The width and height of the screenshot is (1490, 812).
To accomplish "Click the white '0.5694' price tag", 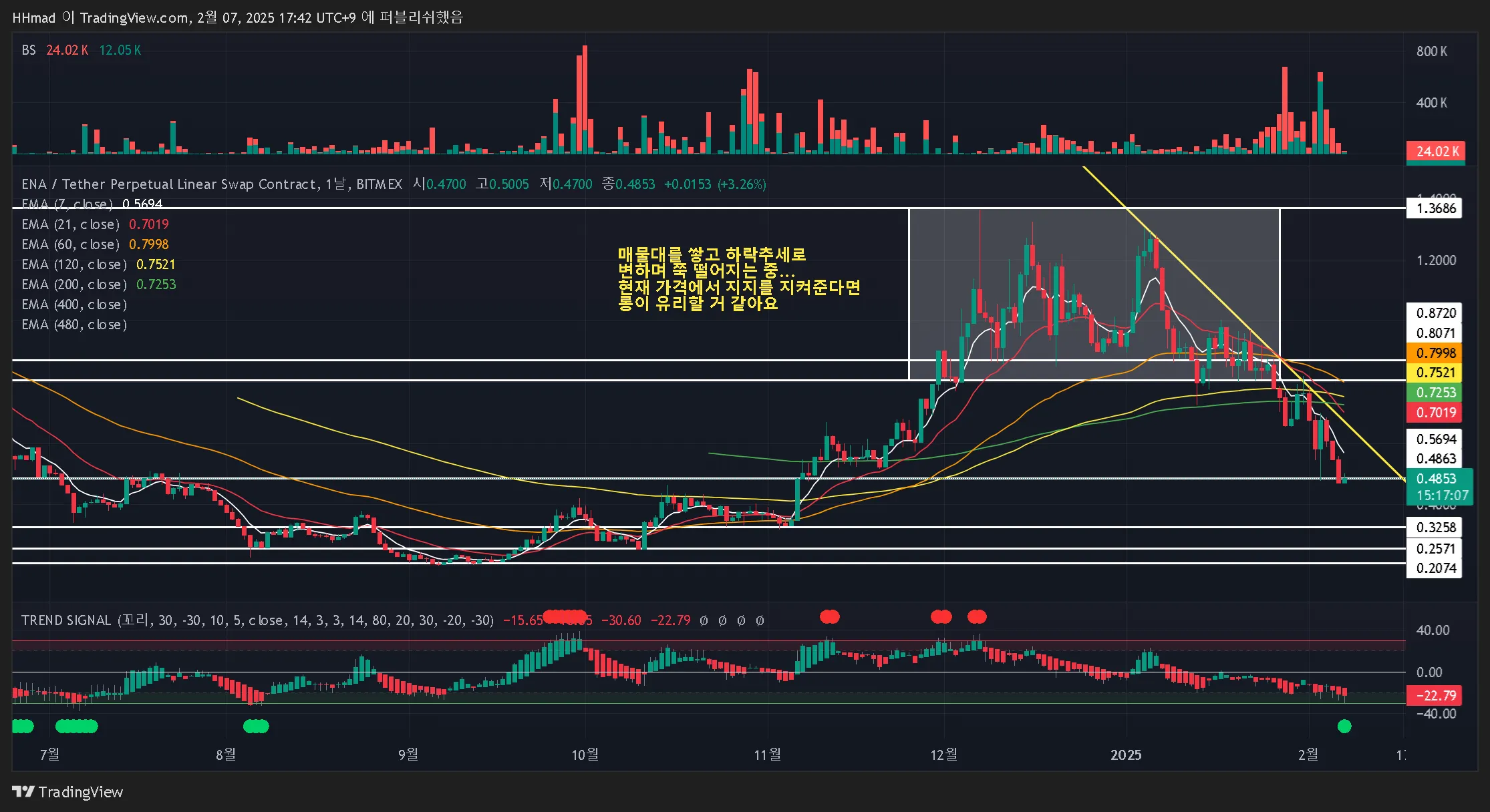I will pos(1435,439).
